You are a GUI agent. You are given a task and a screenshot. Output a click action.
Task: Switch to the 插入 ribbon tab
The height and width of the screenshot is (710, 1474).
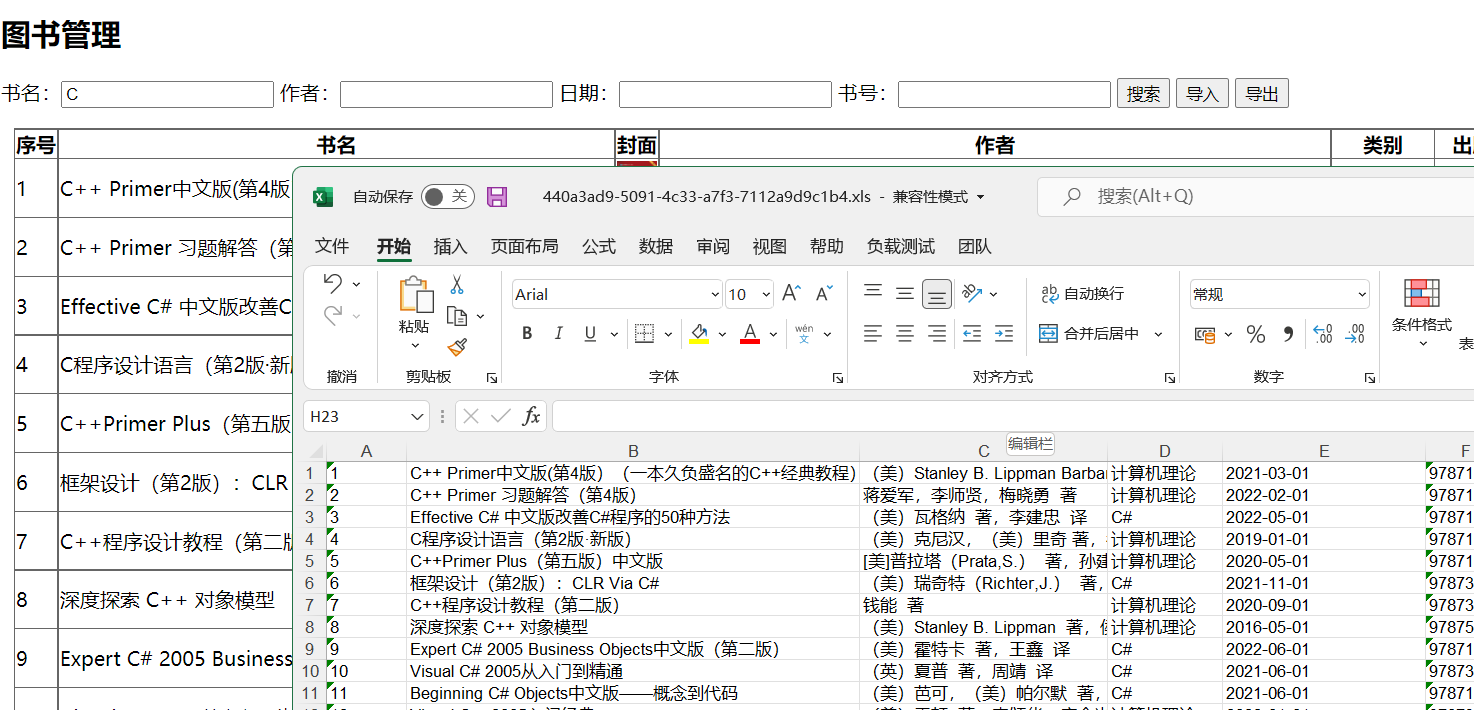(x=450, y=246)
